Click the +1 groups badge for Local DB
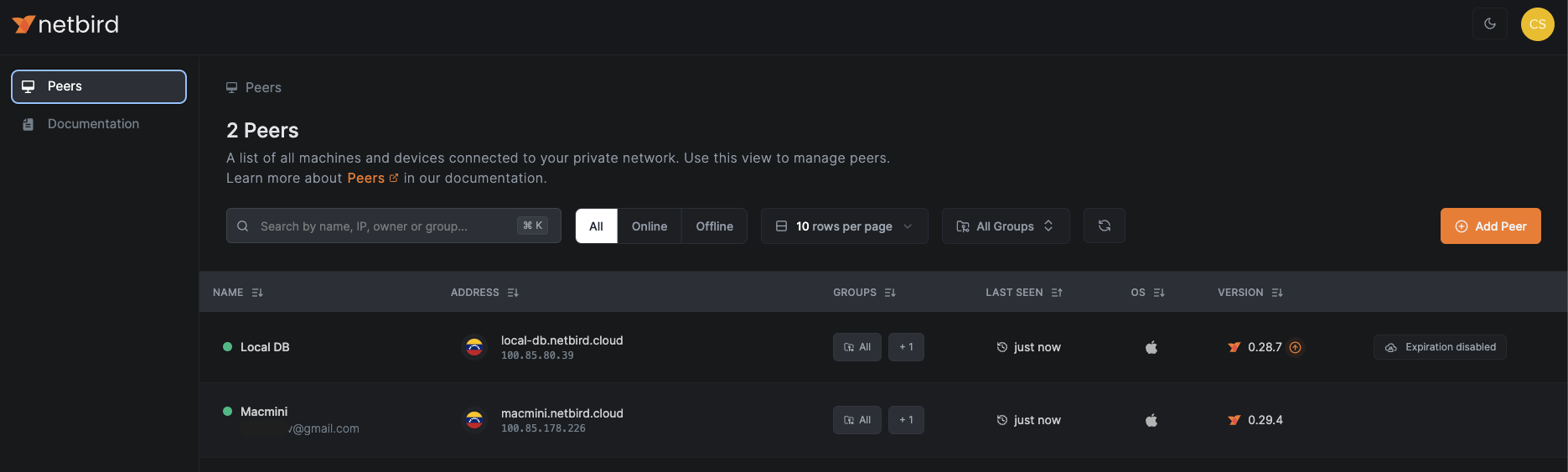The width and height of the screenshot is (1568, 472). click(x=906, y=347)
